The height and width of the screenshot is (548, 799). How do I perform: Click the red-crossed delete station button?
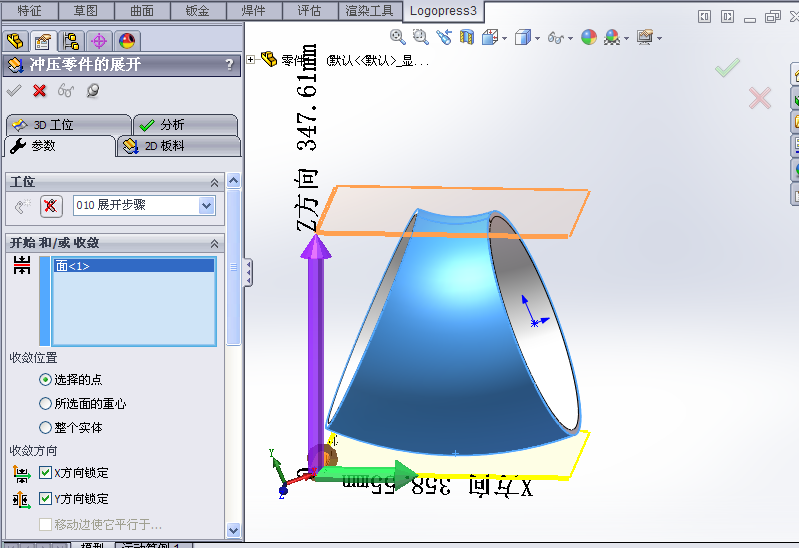point(51,206)
